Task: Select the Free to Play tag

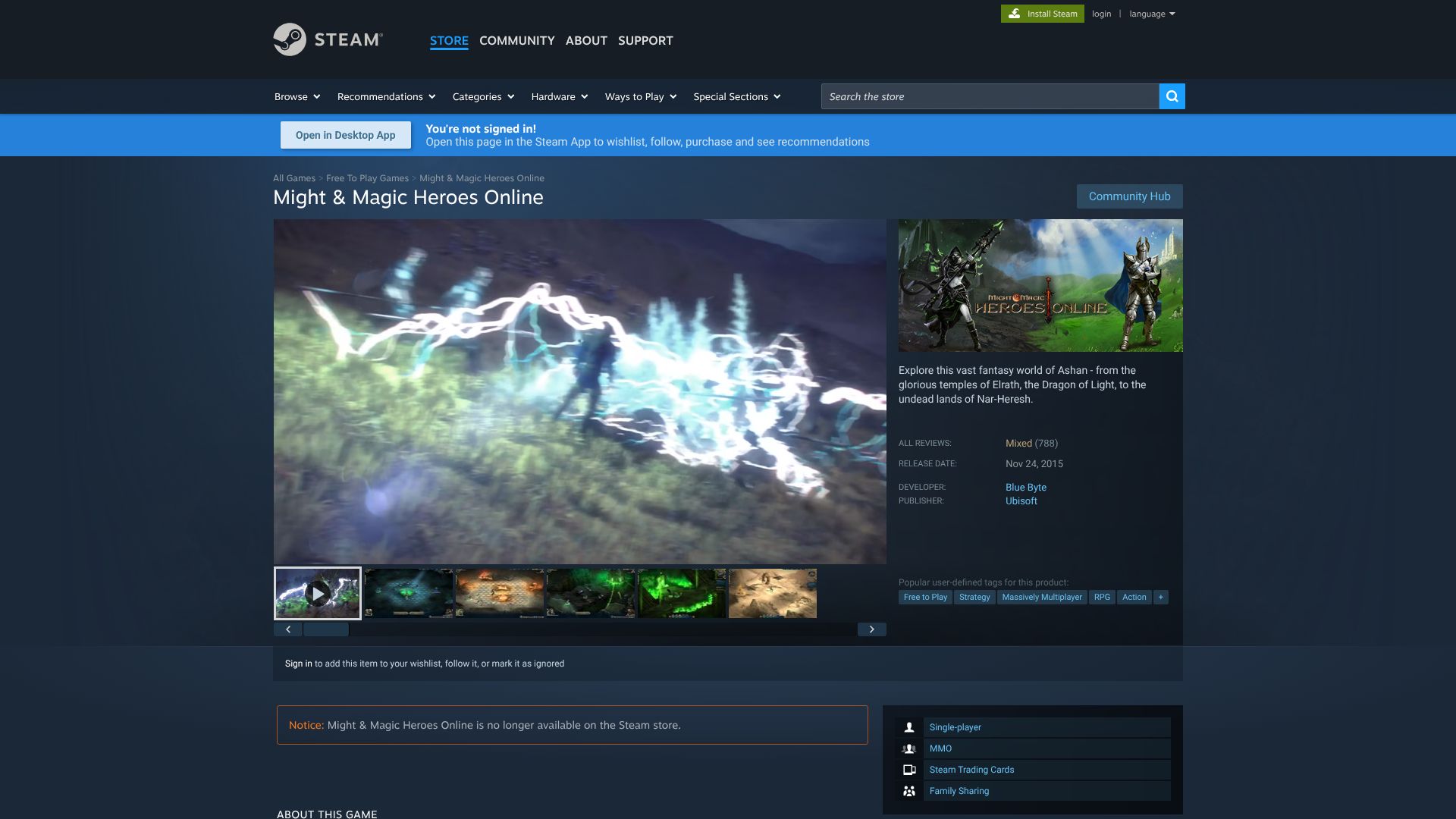Action: point(925,597)
